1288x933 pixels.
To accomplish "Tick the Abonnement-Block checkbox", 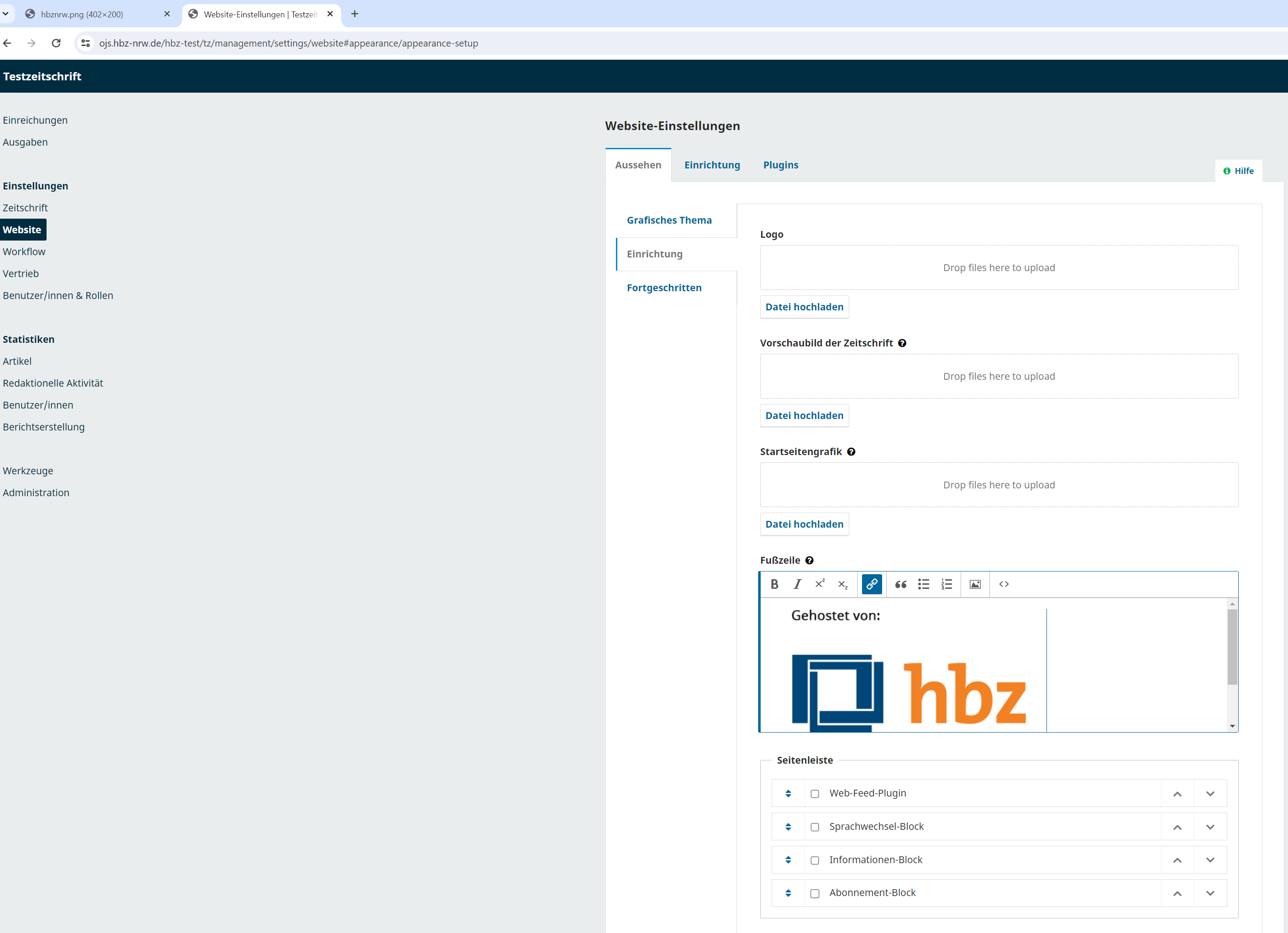I will click(815, 893).
